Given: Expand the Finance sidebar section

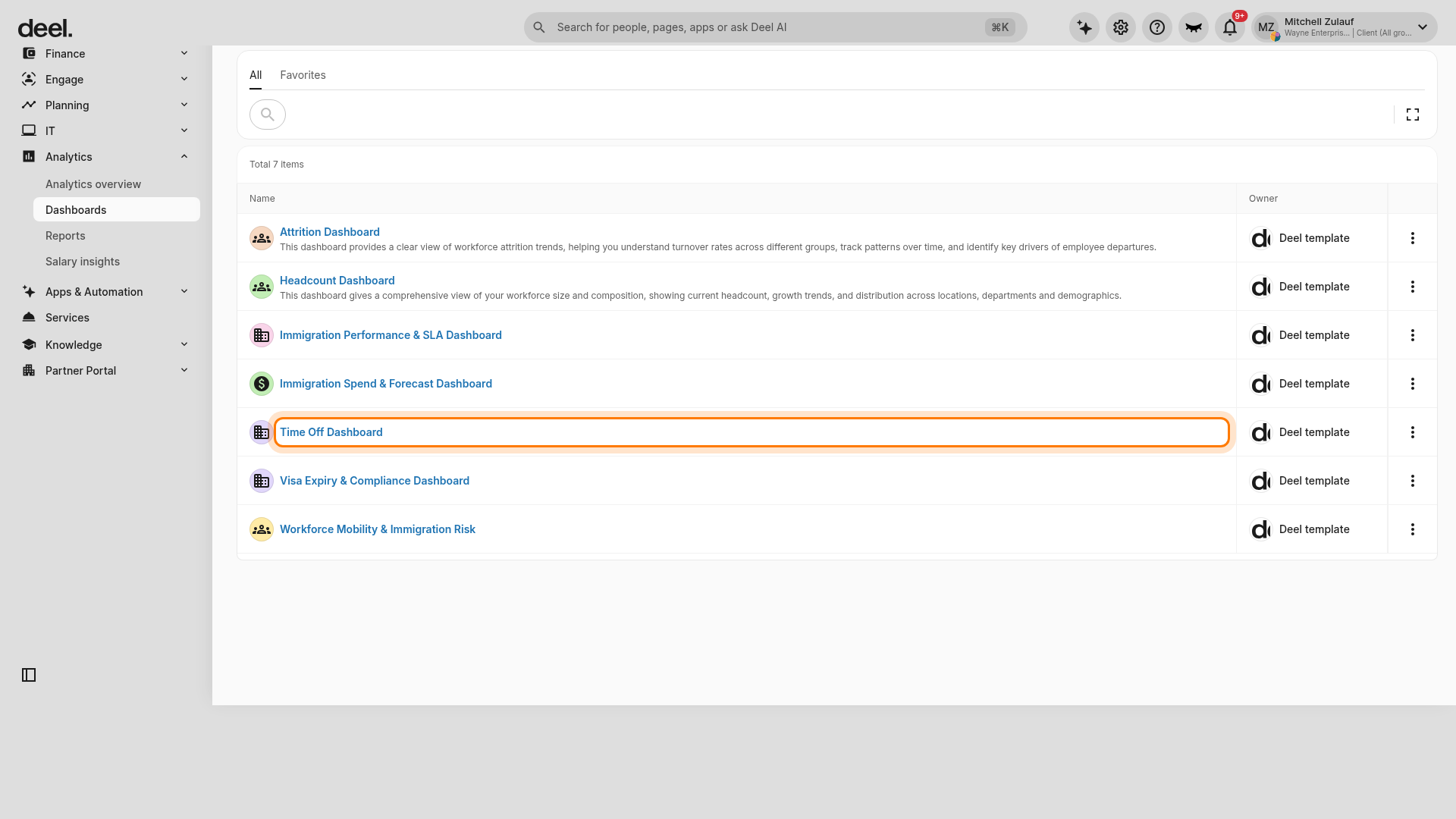Looking at the screenshot, I should click(106, 54).
